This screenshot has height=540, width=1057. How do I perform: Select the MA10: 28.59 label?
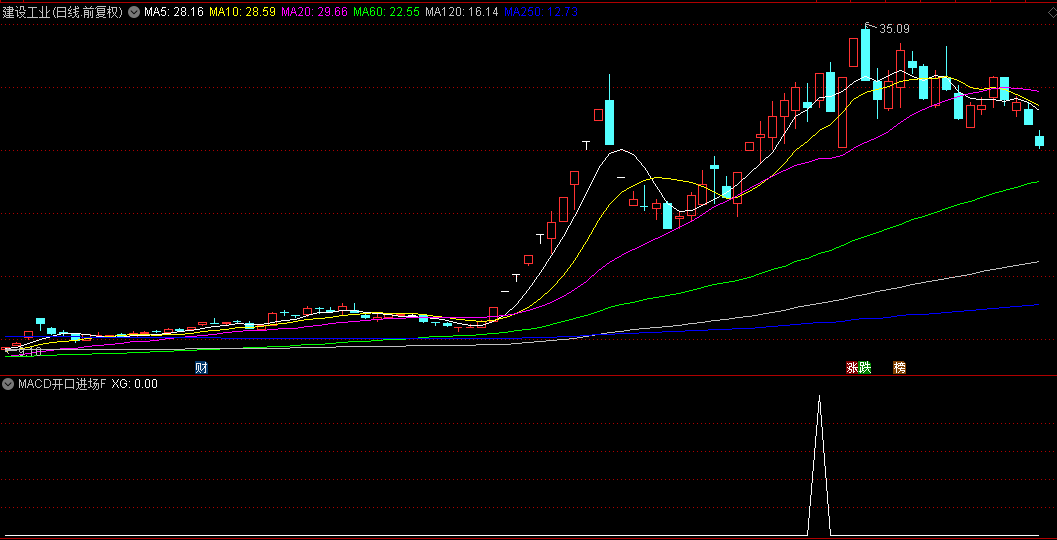click(x=242, y=11)
